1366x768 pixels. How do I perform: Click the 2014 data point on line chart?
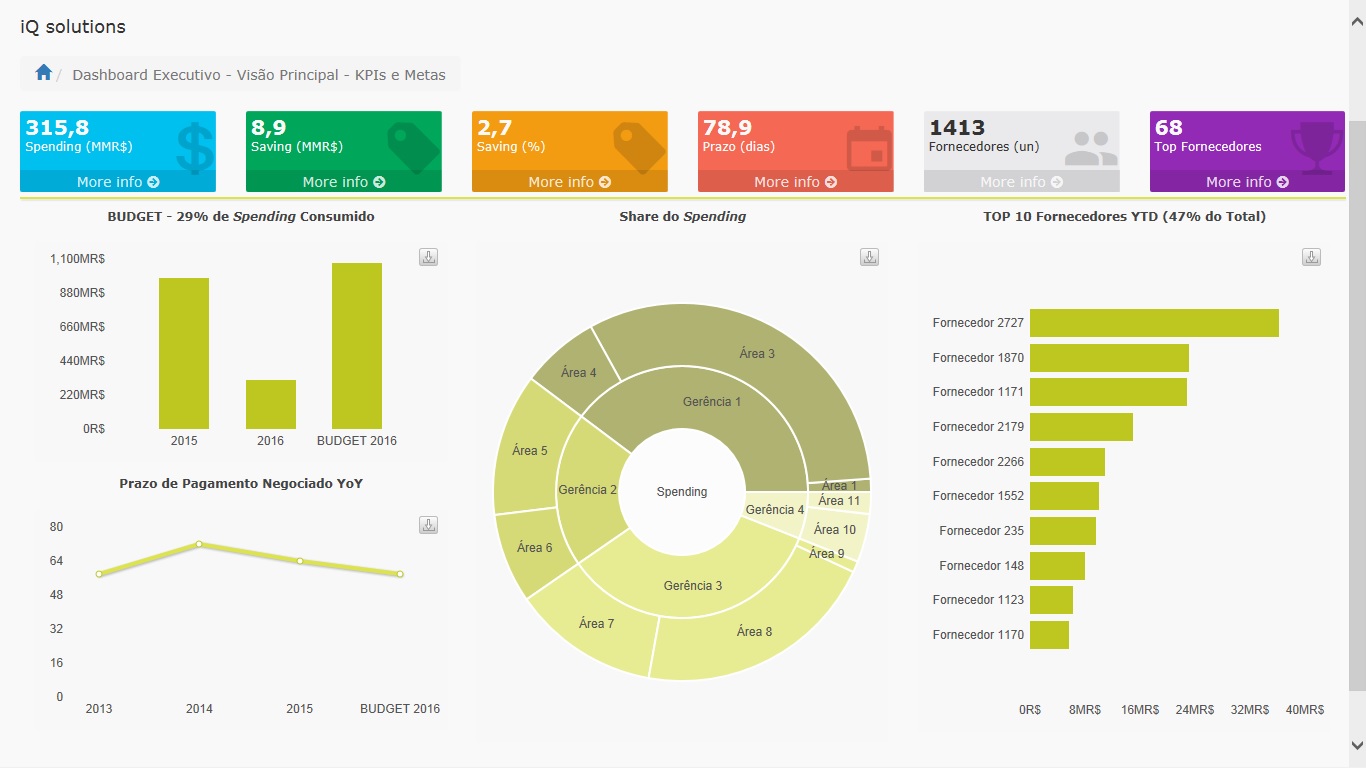tap(199, 544)
